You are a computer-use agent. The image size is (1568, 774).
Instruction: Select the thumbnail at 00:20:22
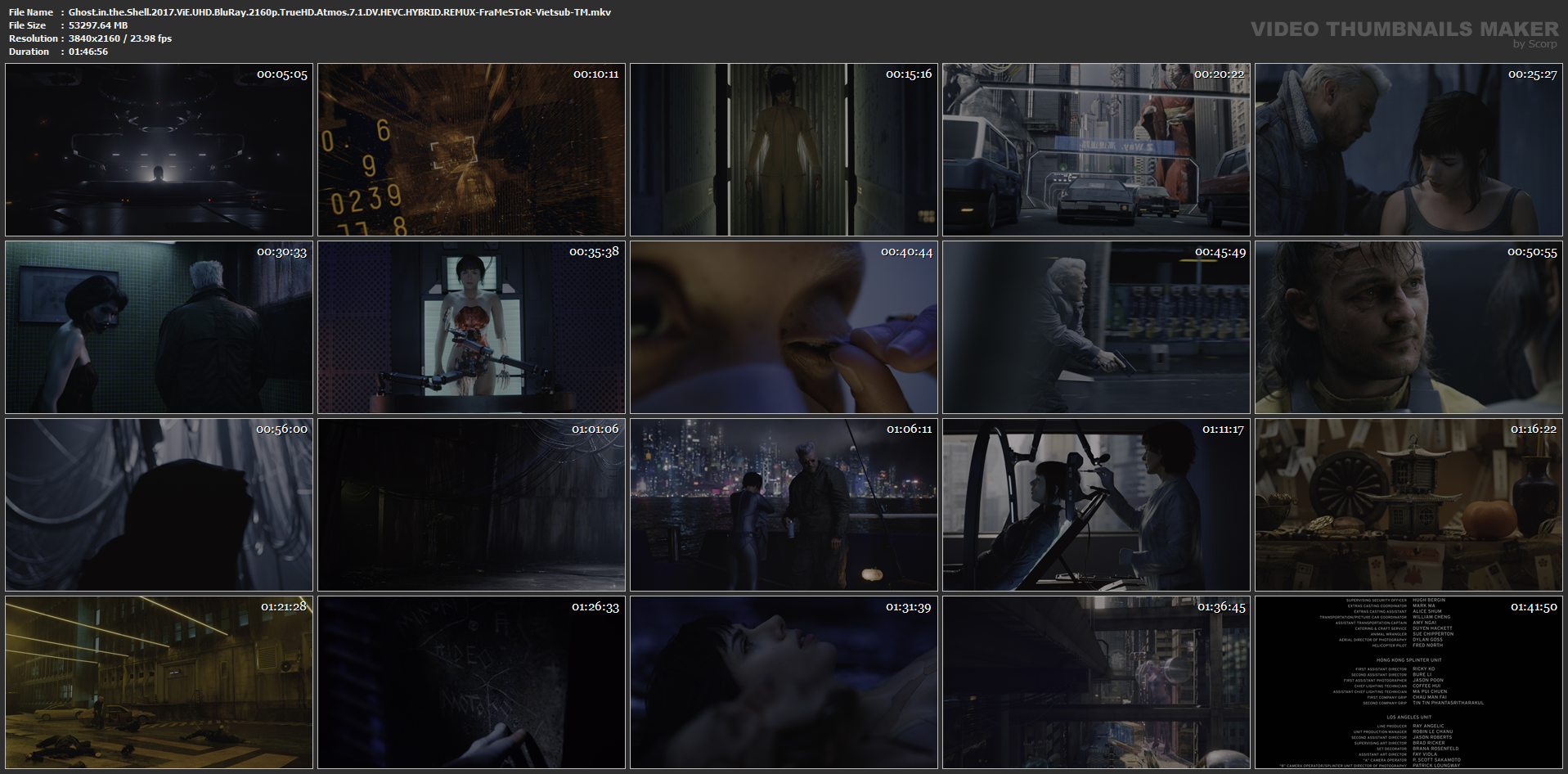[1096, 150]
